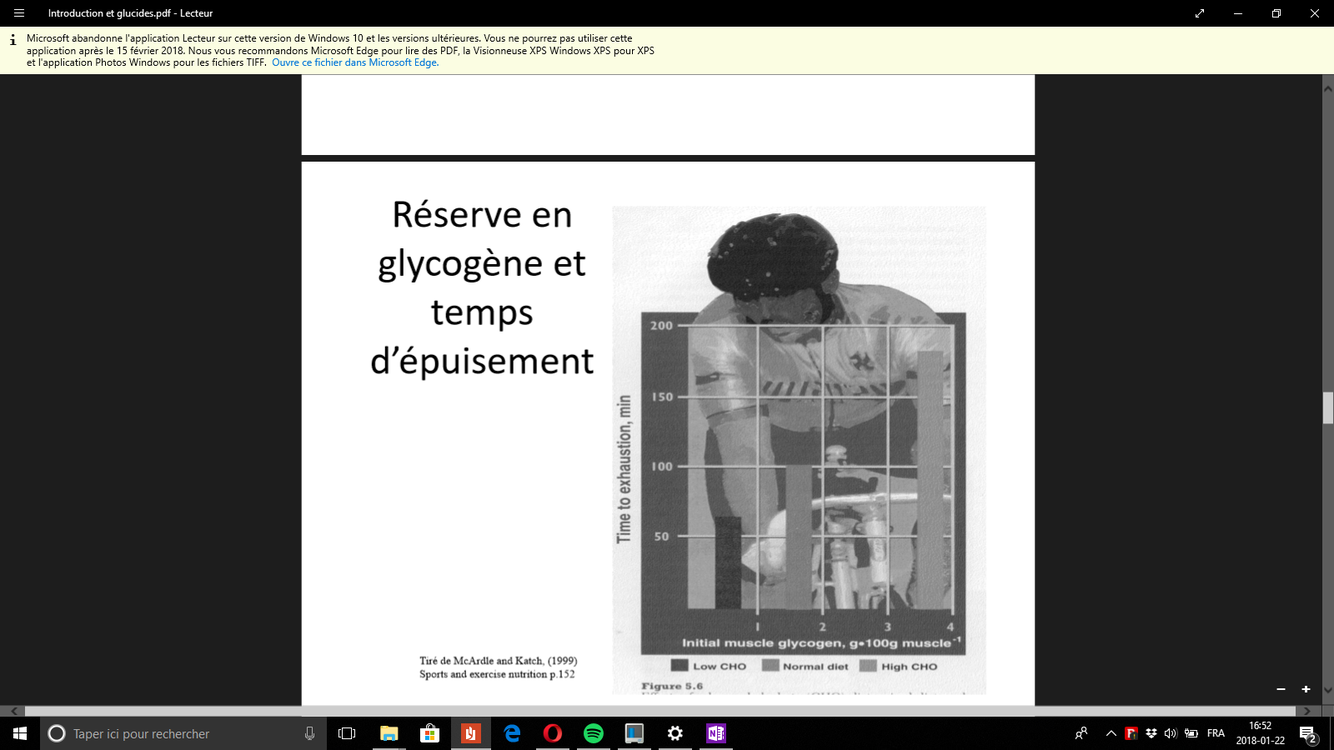Restore down the Lecteur window
The image size is (1334, 750).
1276,13
